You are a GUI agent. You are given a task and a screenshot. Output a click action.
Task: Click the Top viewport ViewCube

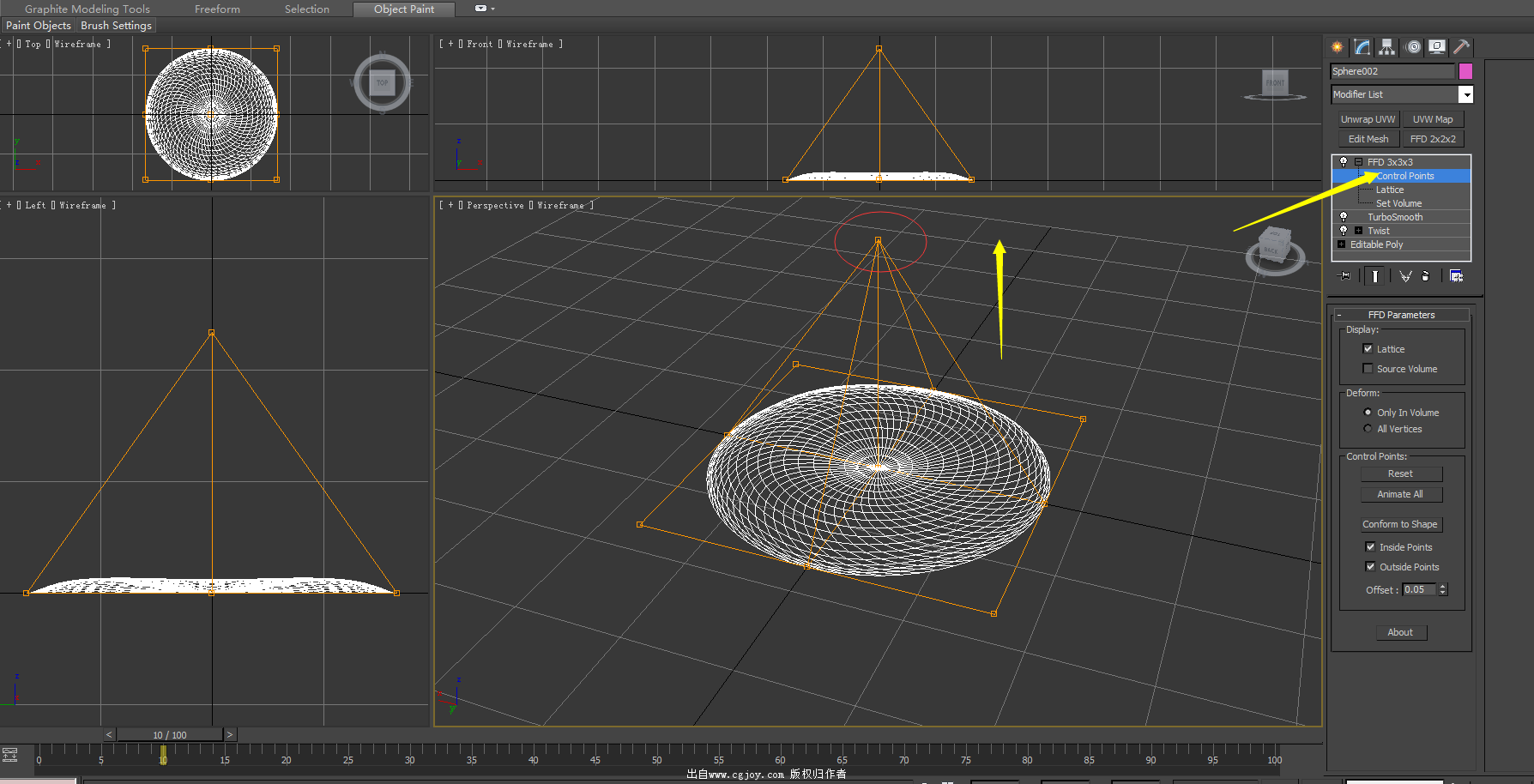pos(383,83)
